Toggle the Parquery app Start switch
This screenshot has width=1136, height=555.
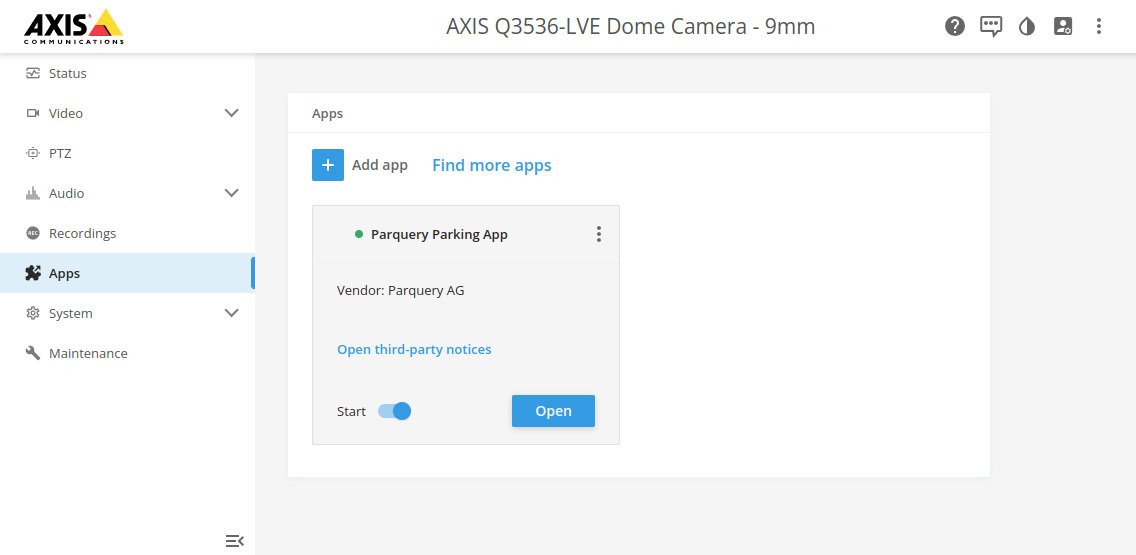pos(395,411)
